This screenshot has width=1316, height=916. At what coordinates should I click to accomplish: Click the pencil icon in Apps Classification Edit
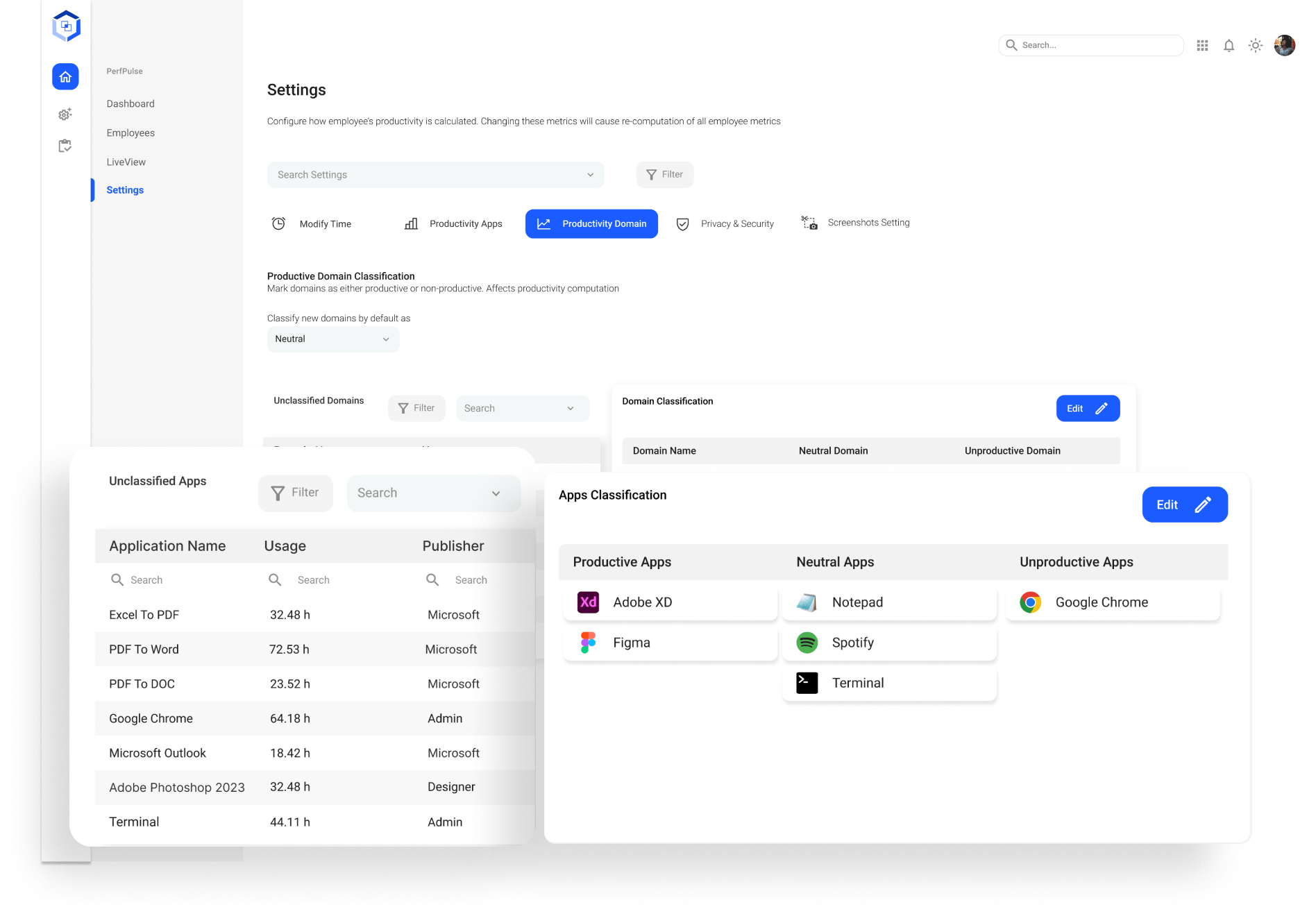(1203, 504)
